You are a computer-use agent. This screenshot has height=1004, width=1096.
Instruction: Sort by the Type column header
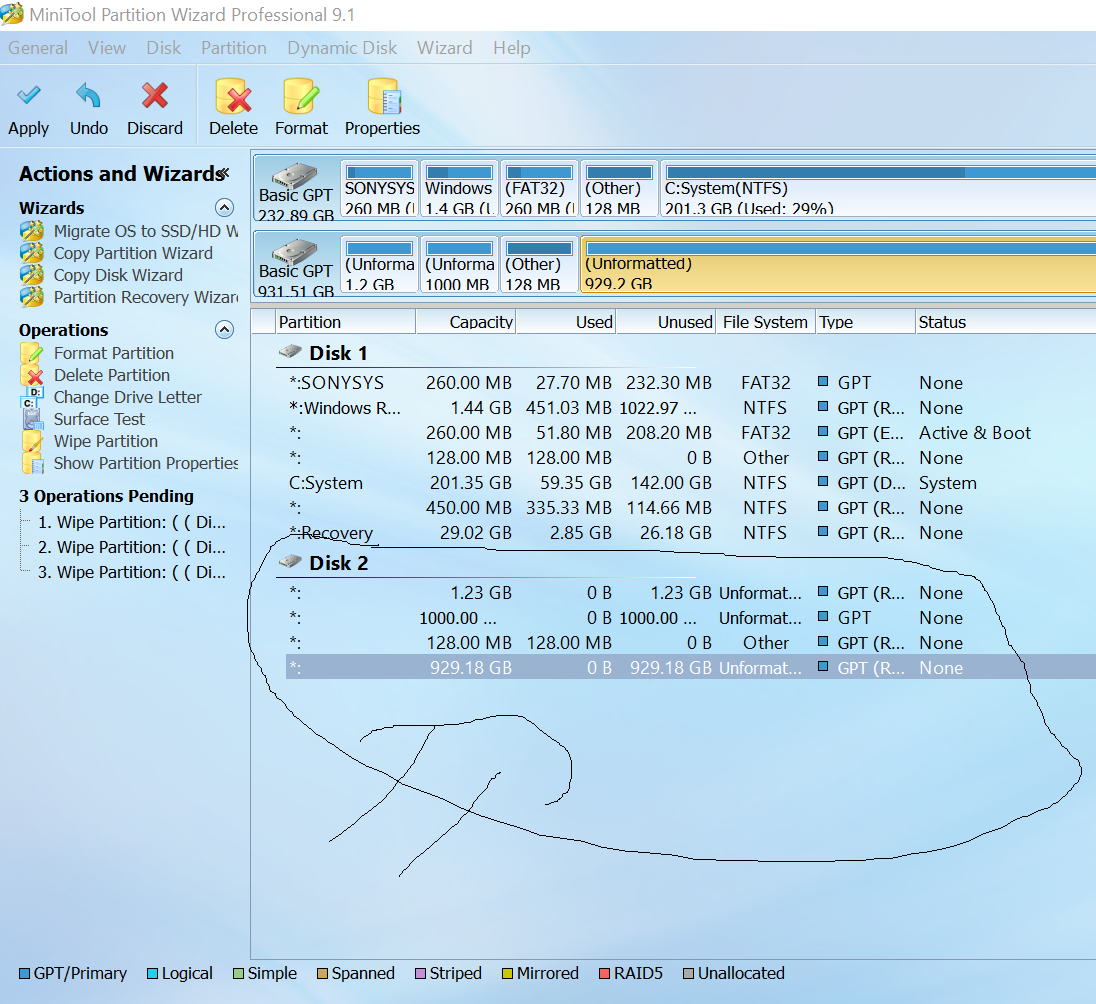click(x=865, y=322)
